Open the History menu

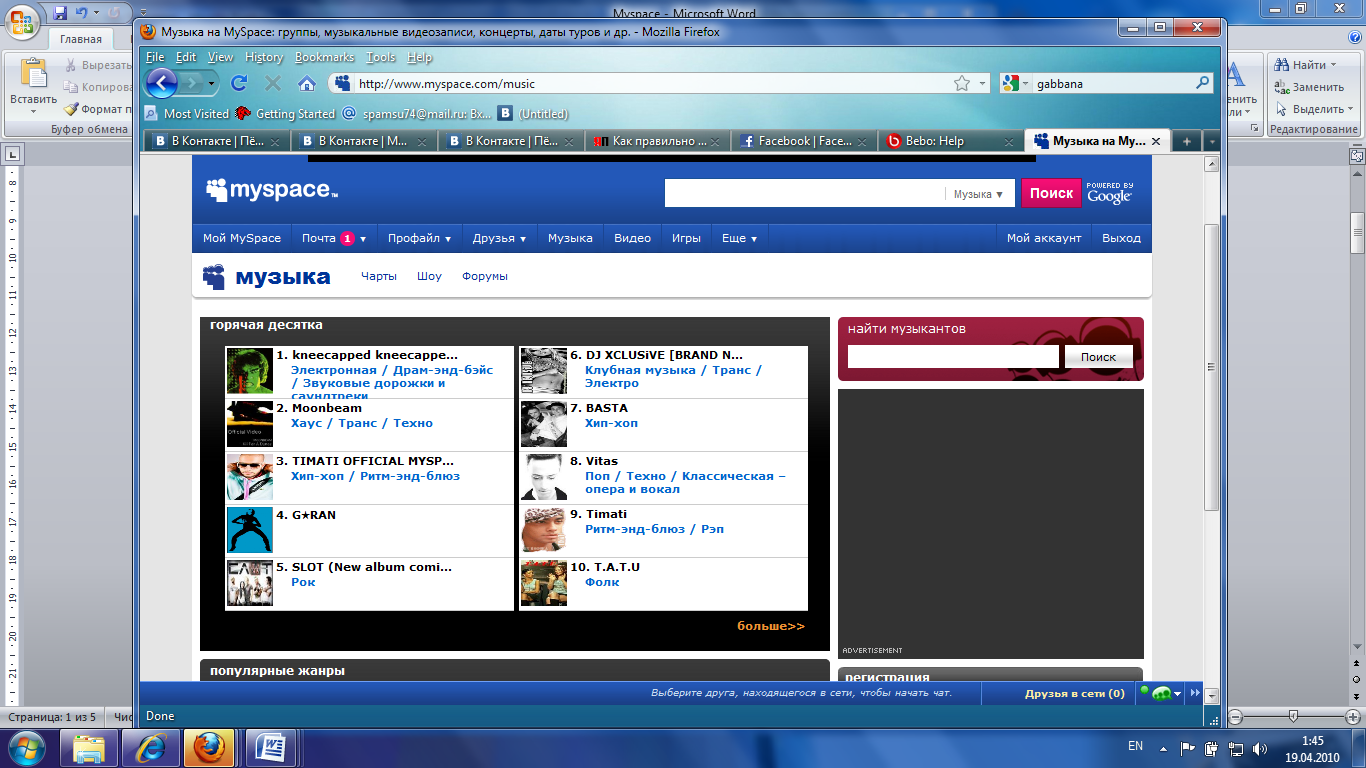tap(264, 57)
